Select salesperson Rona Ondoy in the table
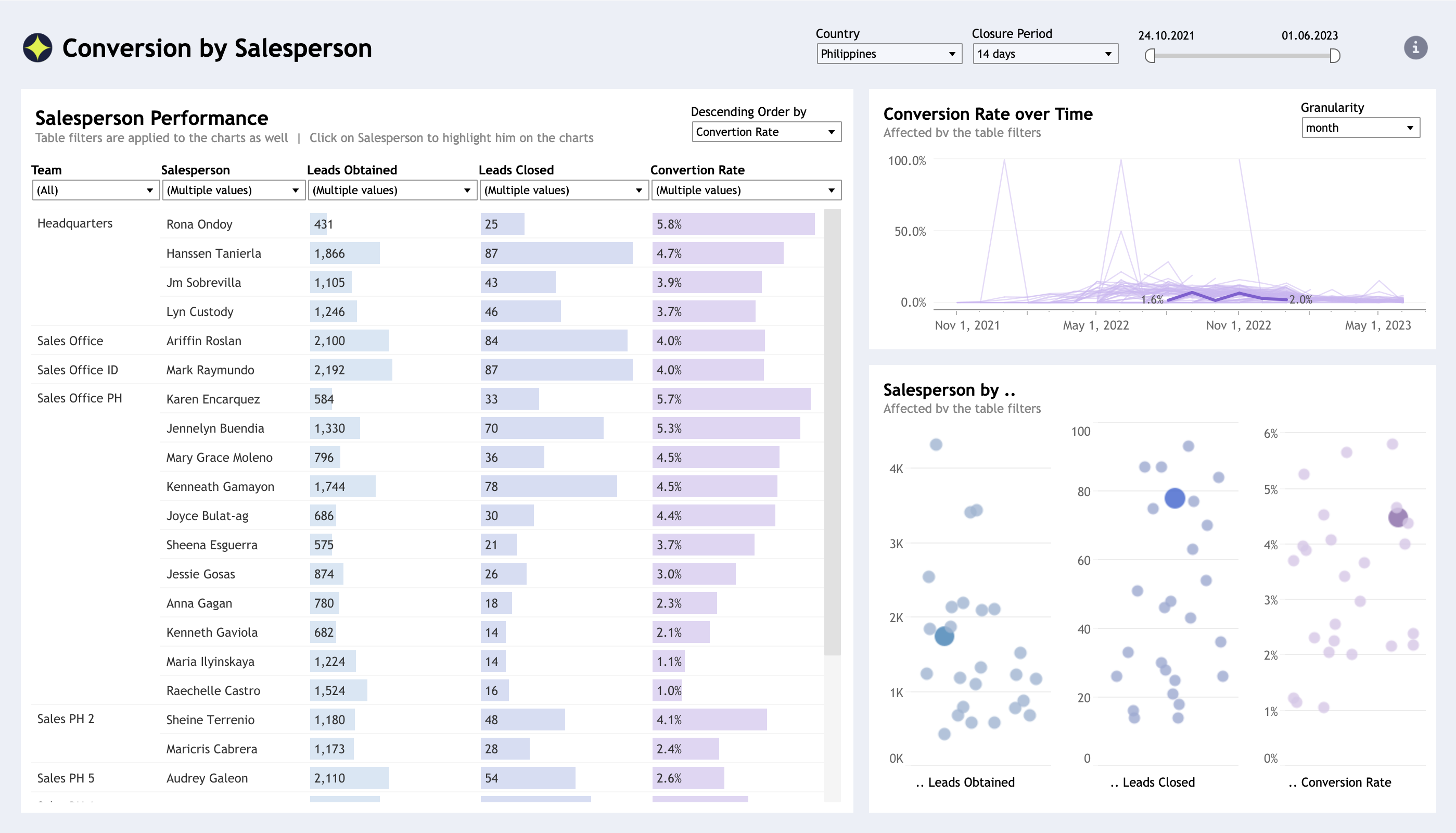The width and height of the screenshot is (1456, 833). tap(199, 224)
